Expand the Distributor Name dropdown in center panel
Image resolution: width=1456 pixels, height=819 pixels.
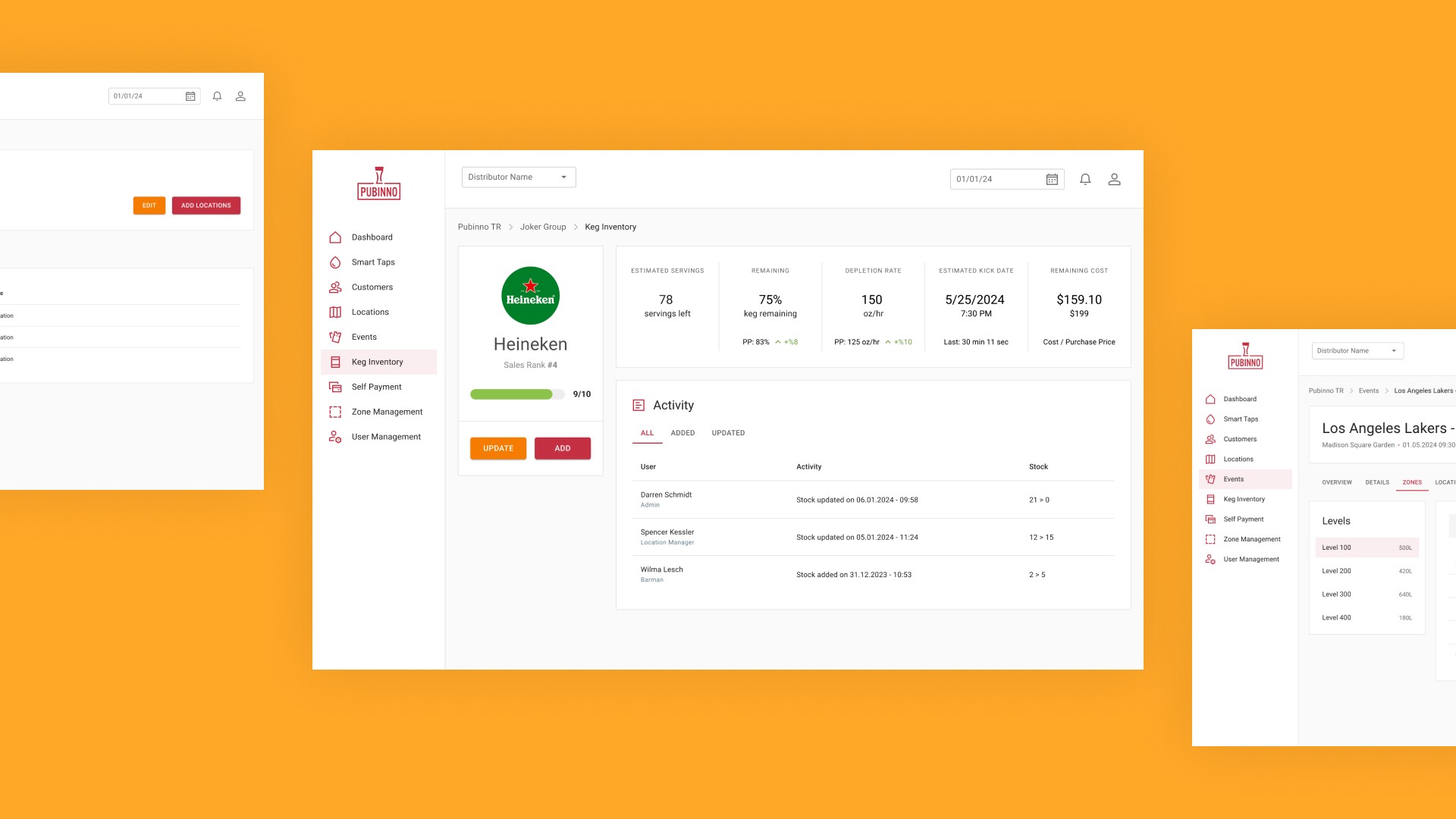click(519, 177)
